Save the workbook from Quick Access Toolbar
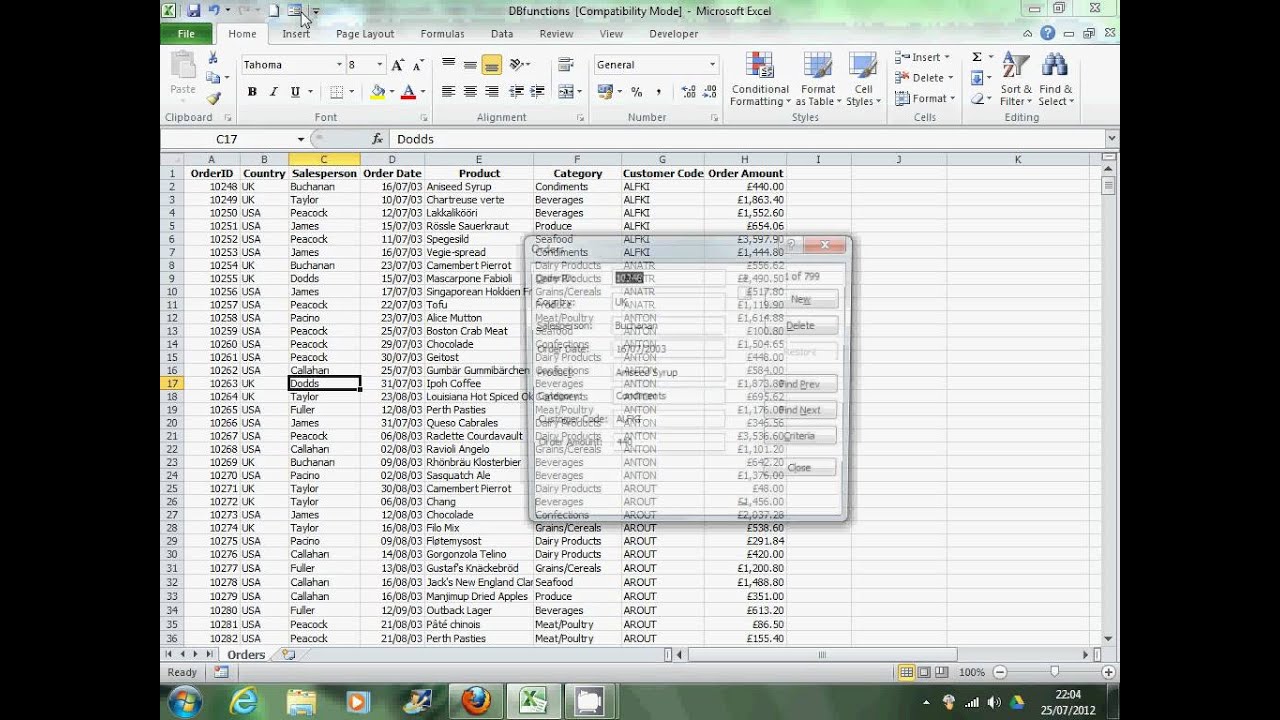Image resolution: width=1280 pixels, height=720 pixels. tap(193, 10)
